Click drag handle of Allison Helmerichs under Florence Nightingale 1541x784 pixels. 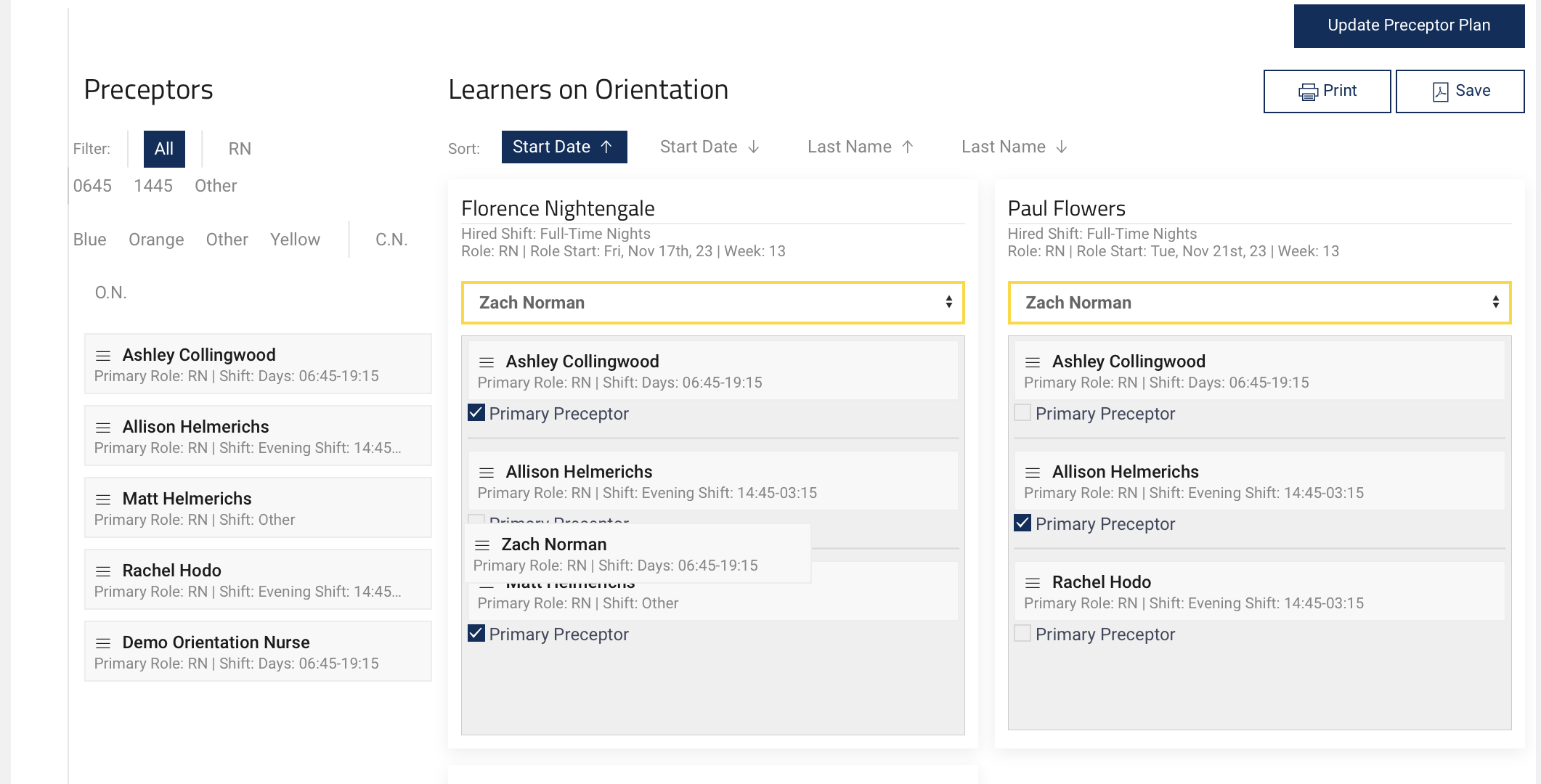(487, 473)
